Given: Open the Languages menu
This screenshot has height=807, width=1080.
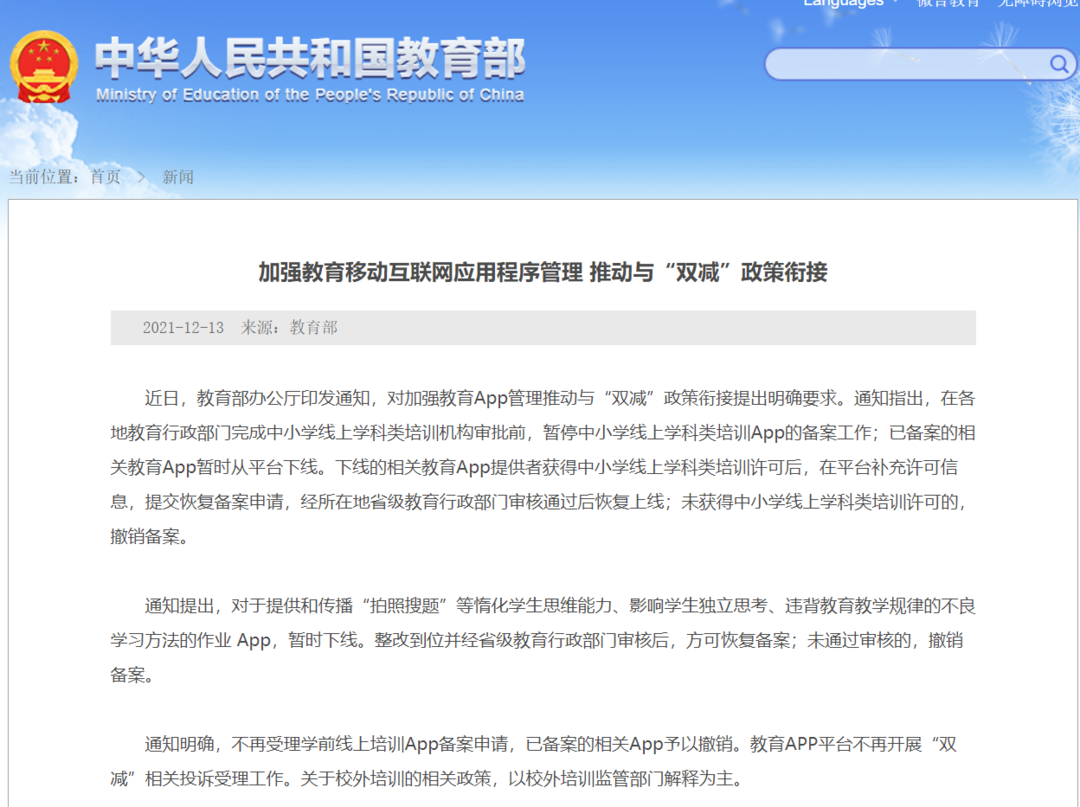Looking at the screenshot, I should (x=843, y=3).
